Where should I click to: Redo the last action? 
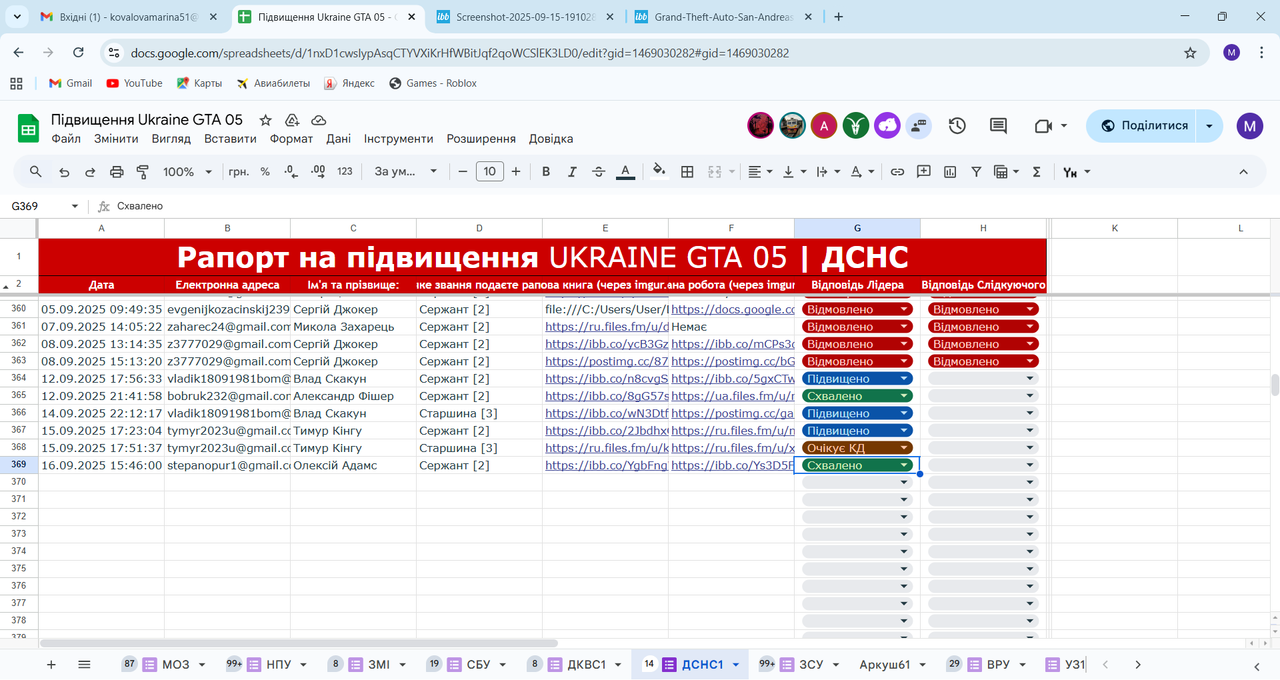pyautogui.click(x=90, y=172)
